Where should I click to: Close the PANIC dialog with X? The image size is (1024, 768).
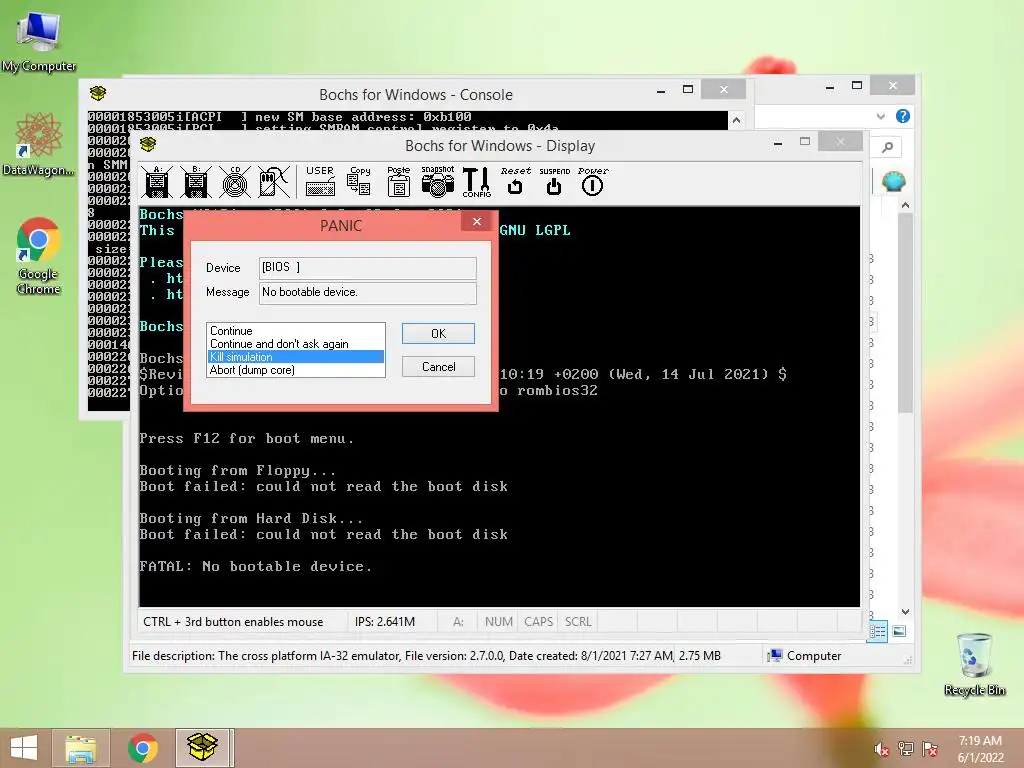(x=477, y=221)
